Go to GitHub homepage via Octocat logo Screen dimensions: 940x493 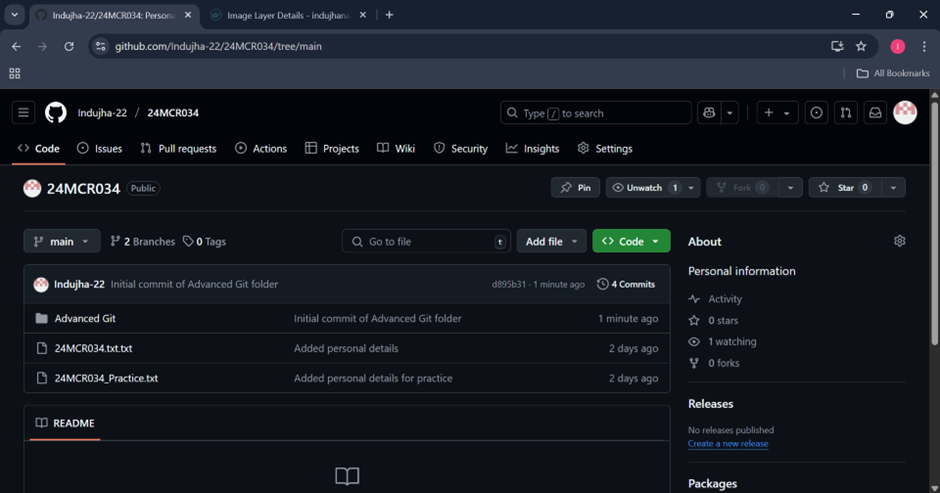click(x=56, y=113)
